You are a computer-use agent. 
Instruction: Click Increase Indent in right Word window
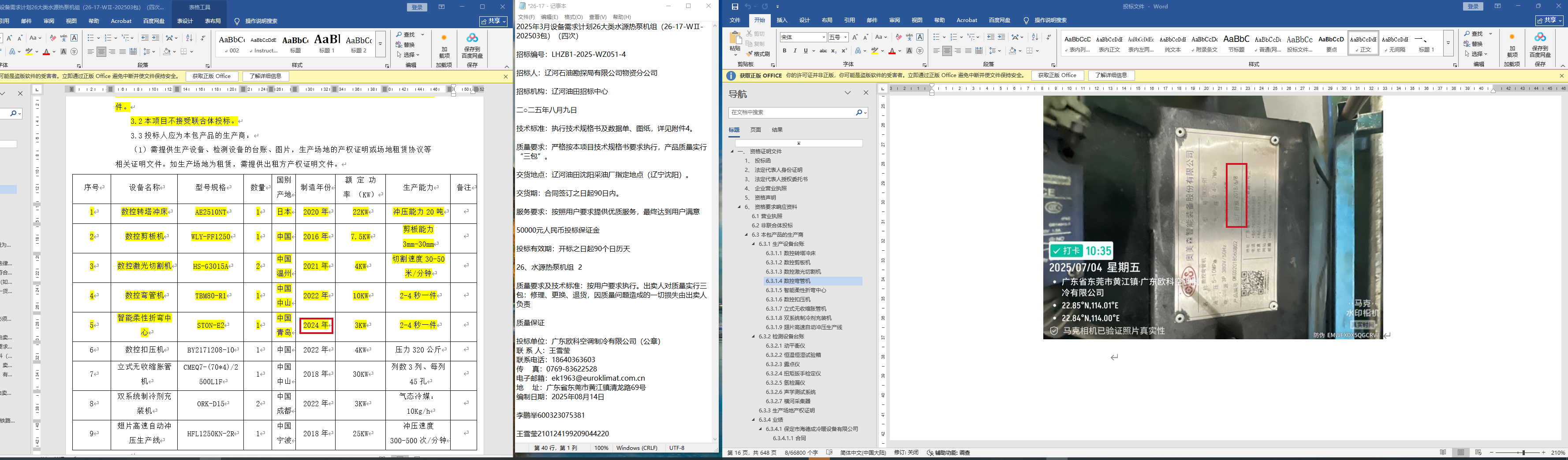point(1002,37)
